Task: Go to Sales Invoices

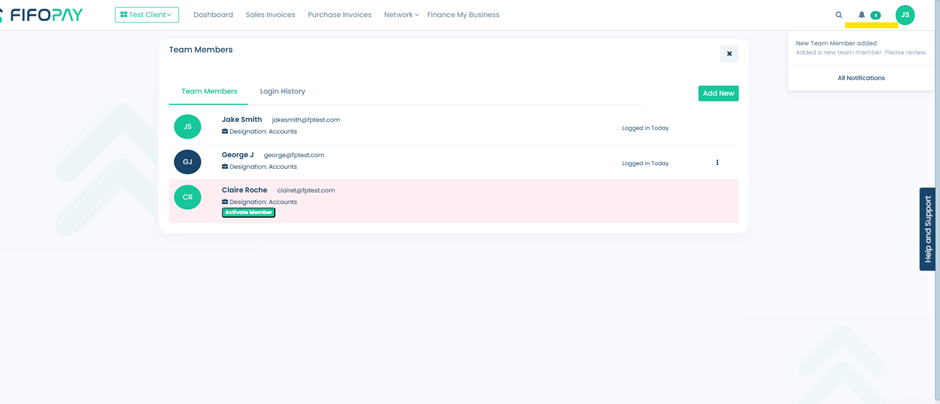Action: coord(270,15)
